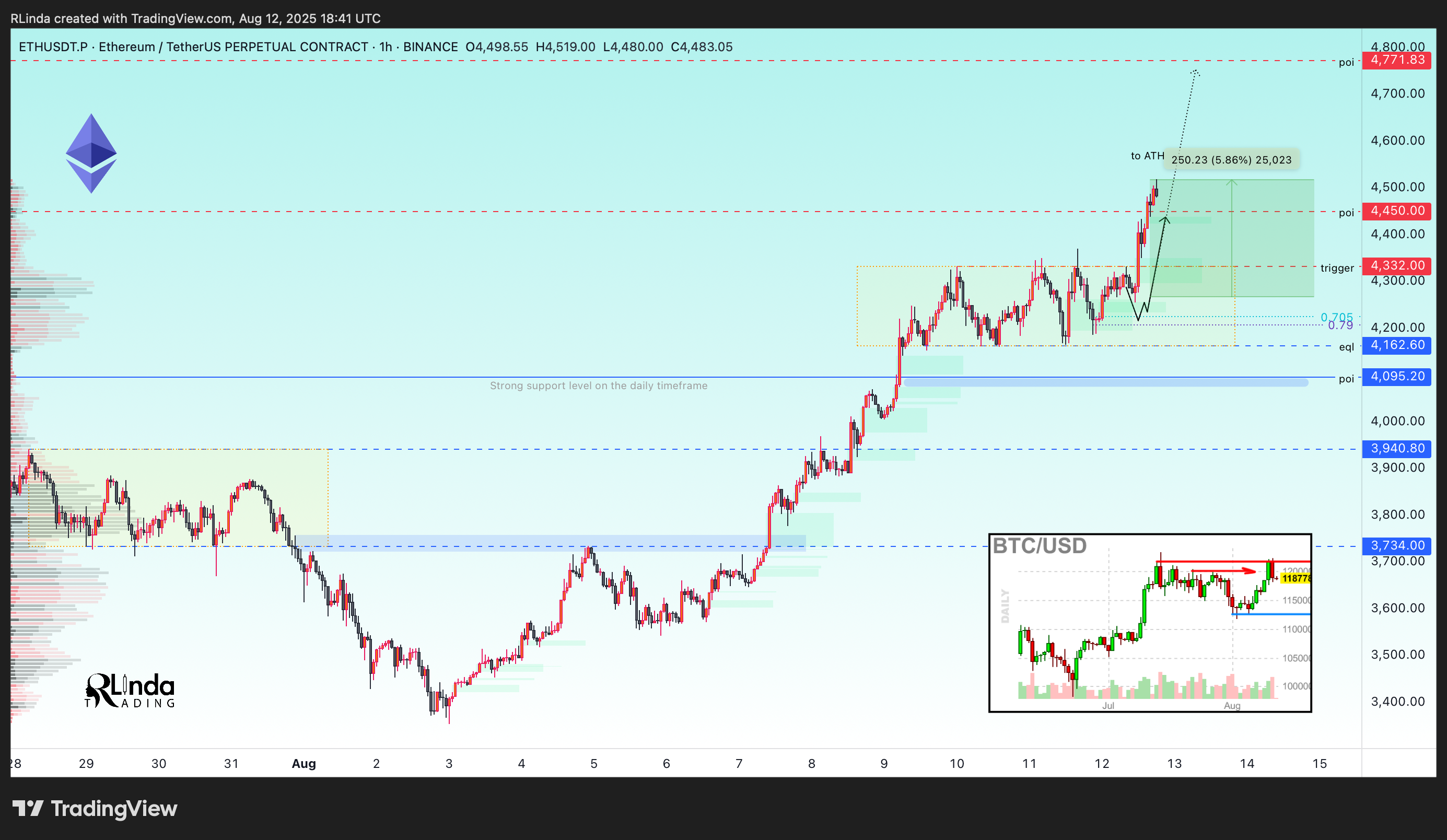Click the 4,162.60 blue price label
Image resolution: width=1447 pixels, height=840 pixels.
pyautogui.click(x=1396, y=345)
